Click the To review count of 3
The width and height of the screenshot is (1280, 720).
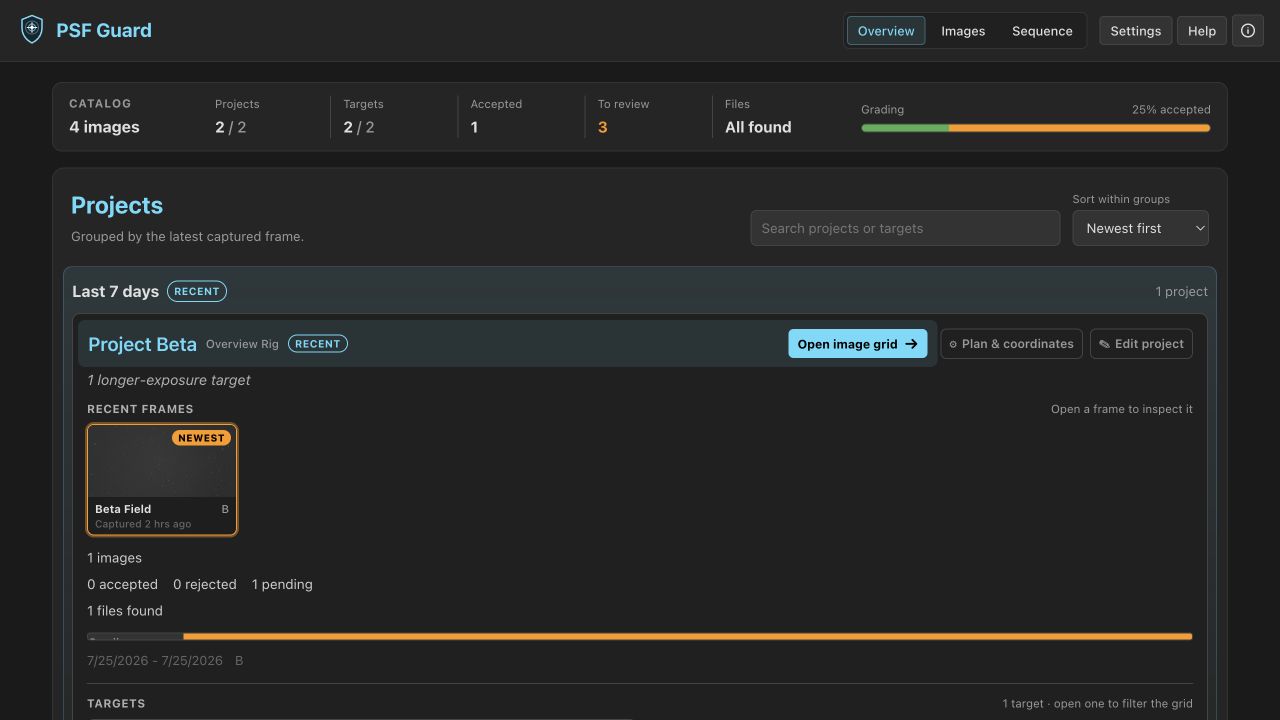pyautogui.click(x=602, y=127)
